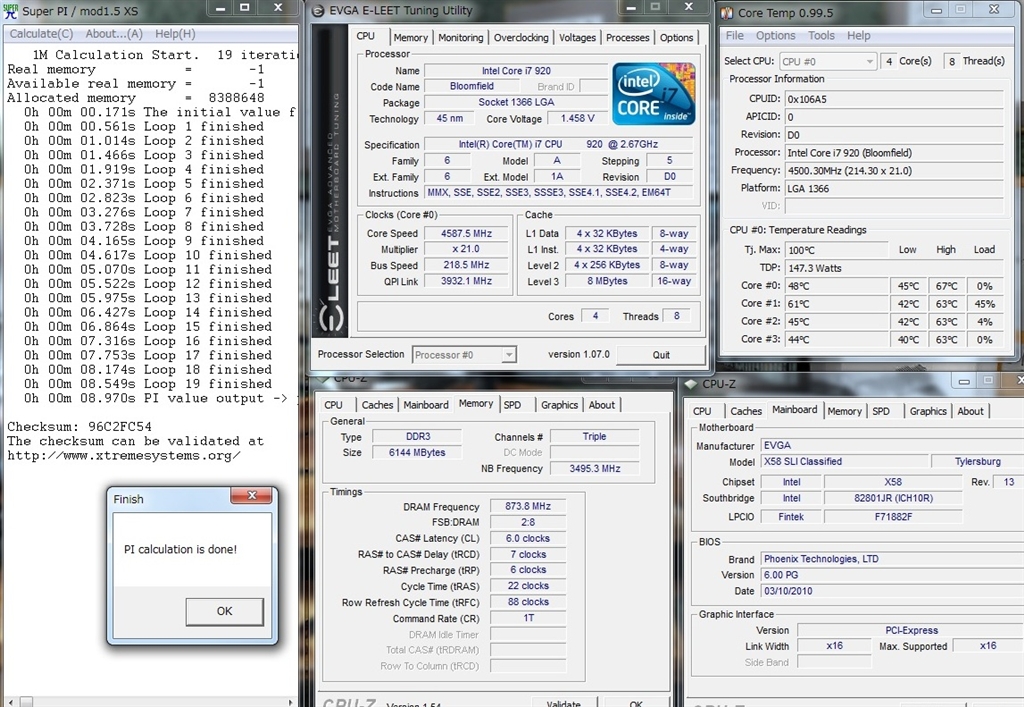The image size is (1024, 707).
Task: Open the Tools menu in Core Temp
Action: pos(821,35)
